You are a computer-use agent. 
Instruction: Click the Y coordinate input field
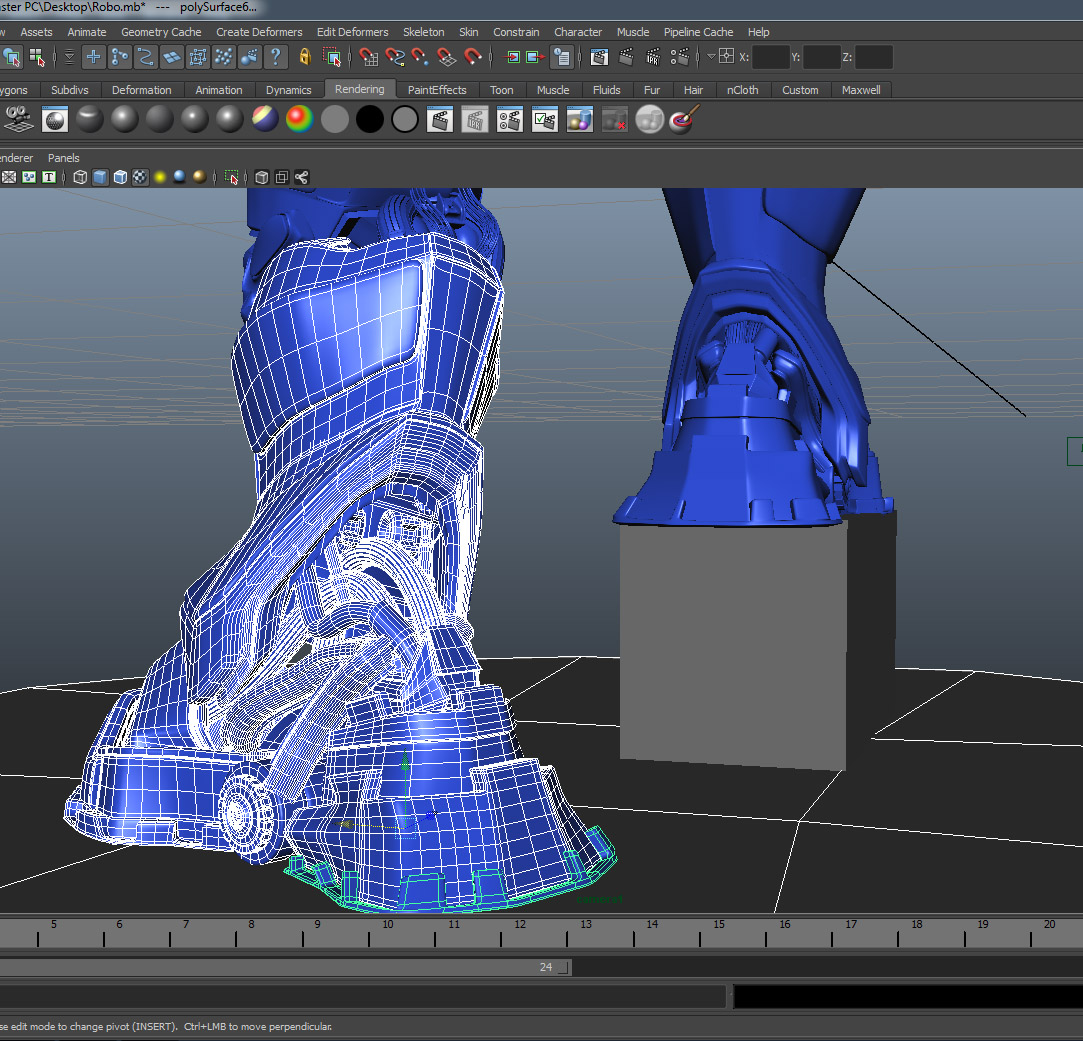click(822, 57)
